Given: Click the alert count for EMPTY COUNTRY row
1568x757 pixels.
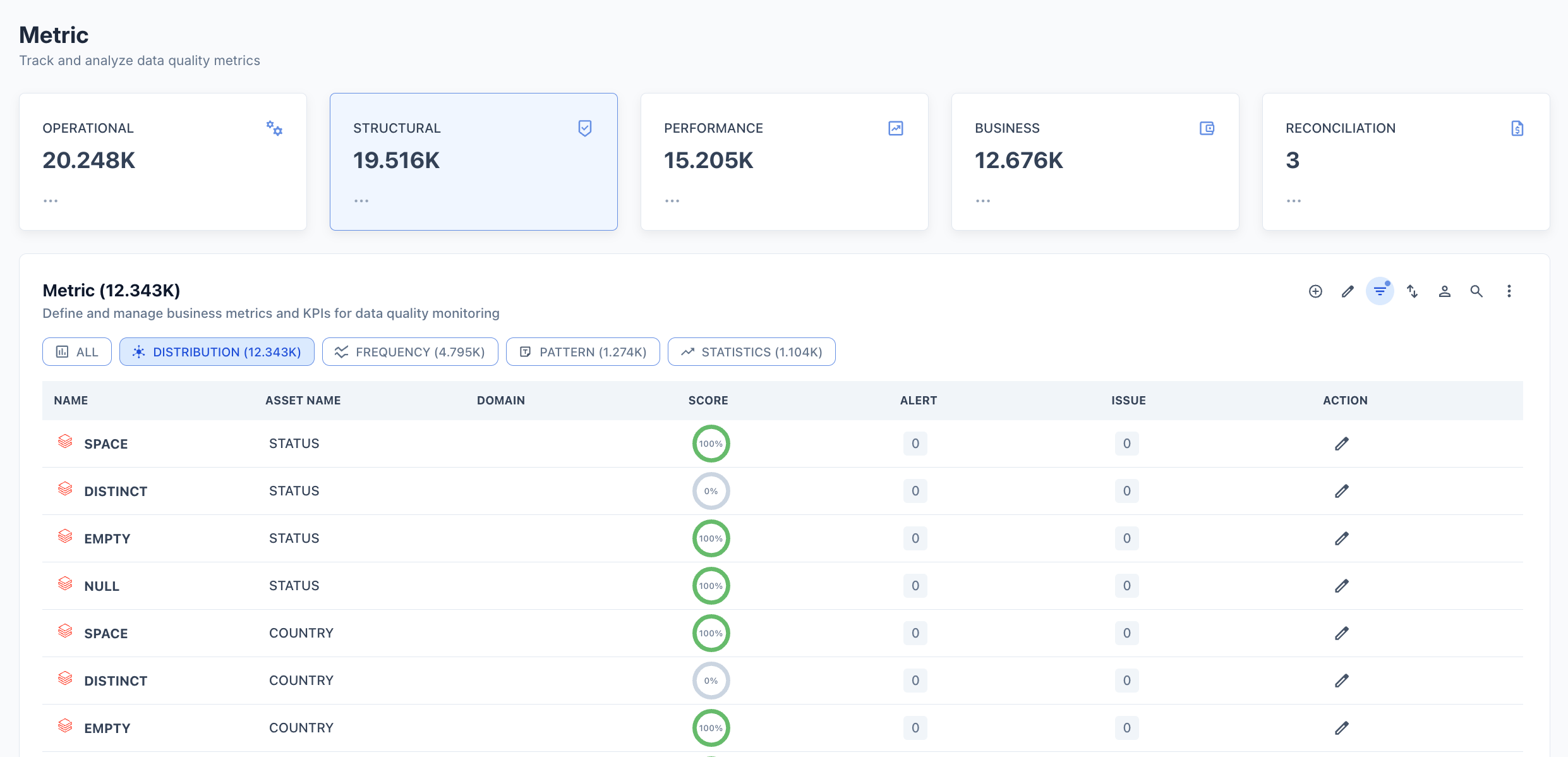Looking at the screenshot, I should coord(915,728).
